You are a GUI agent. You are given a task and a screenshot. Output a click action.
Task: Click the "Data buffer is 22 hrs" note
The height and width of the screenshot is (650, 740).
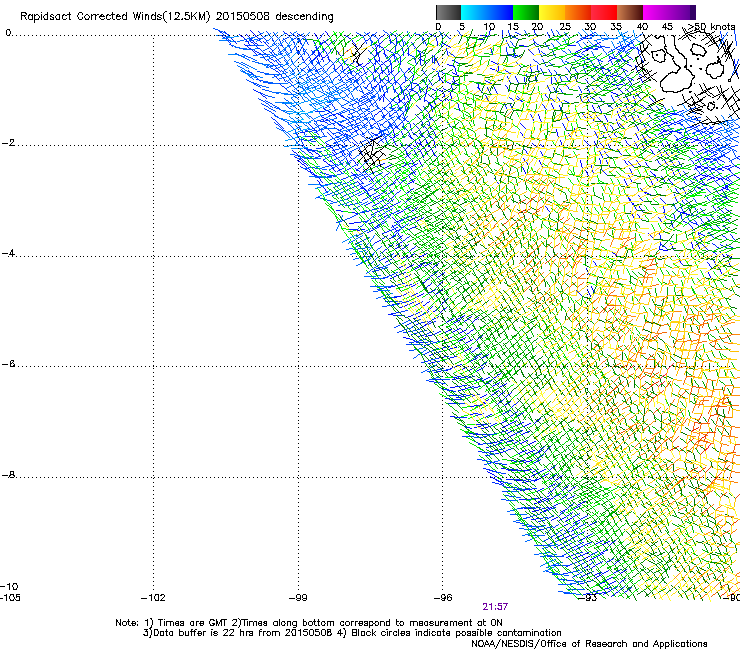tap(352, 633)
